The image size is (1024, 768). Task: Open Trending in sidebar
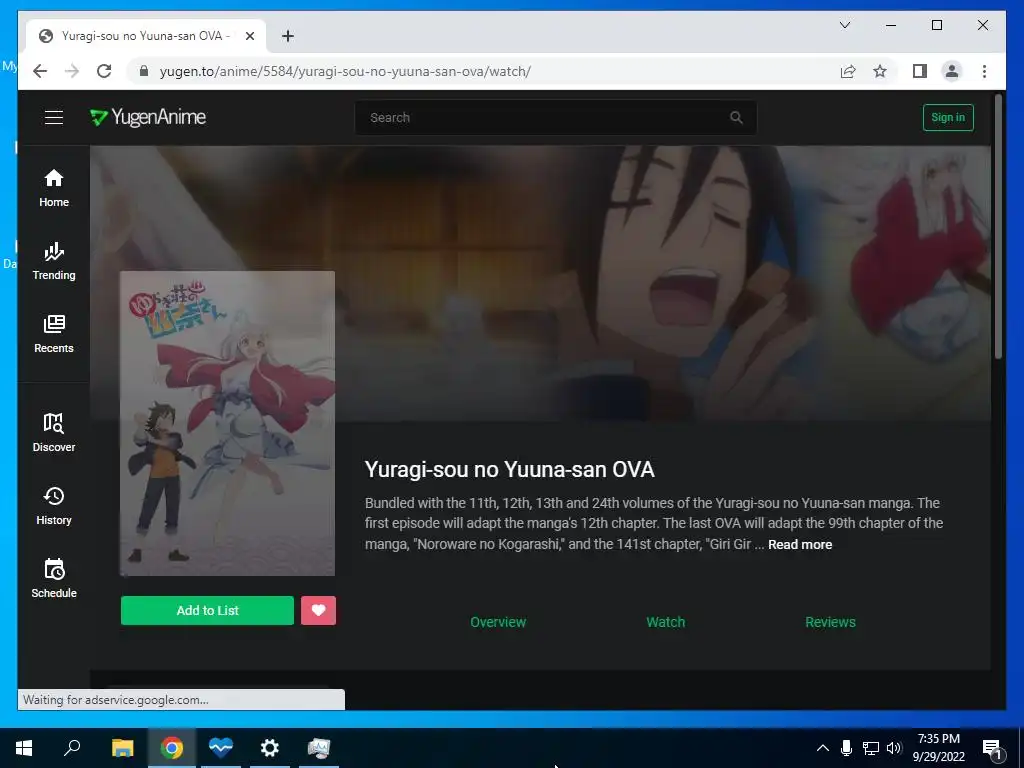(54, 261)
